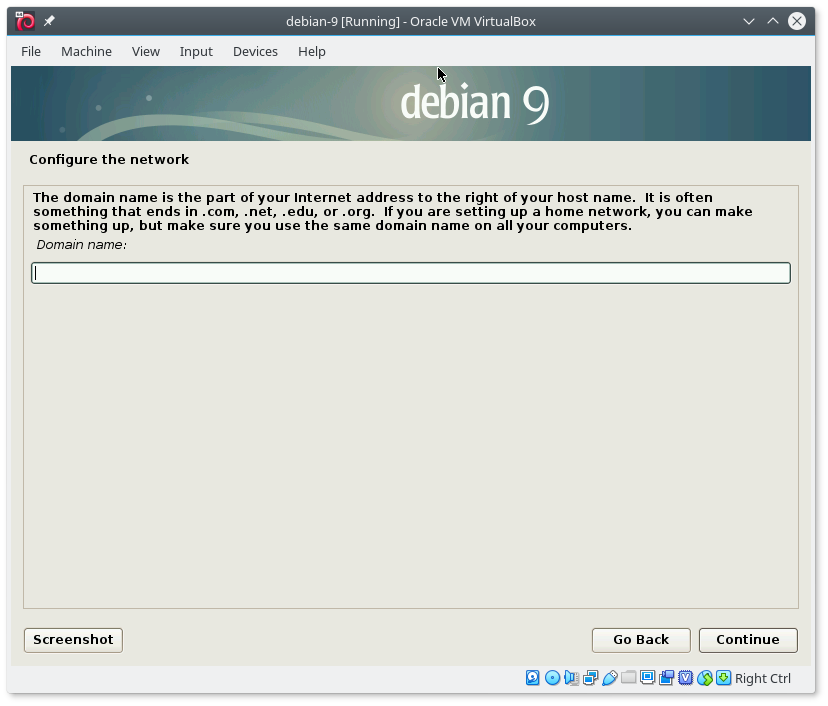Viewport: 828px width, 706px height.
Task: Click the network adapter status icon
Action: pos(590,678)
